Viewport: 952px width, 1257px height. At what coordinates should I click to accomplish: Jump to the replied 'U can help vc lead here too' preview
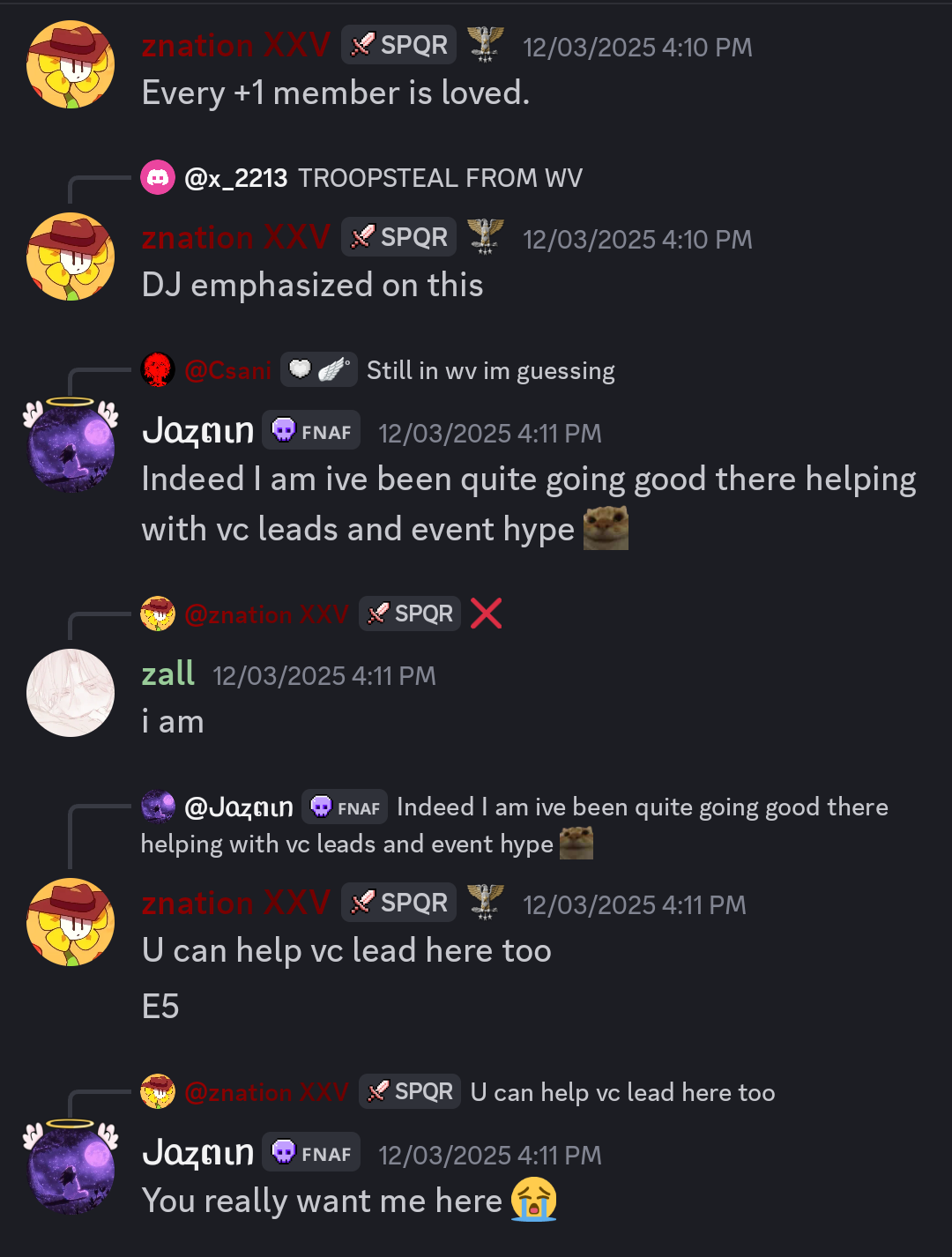point(623,1092)
